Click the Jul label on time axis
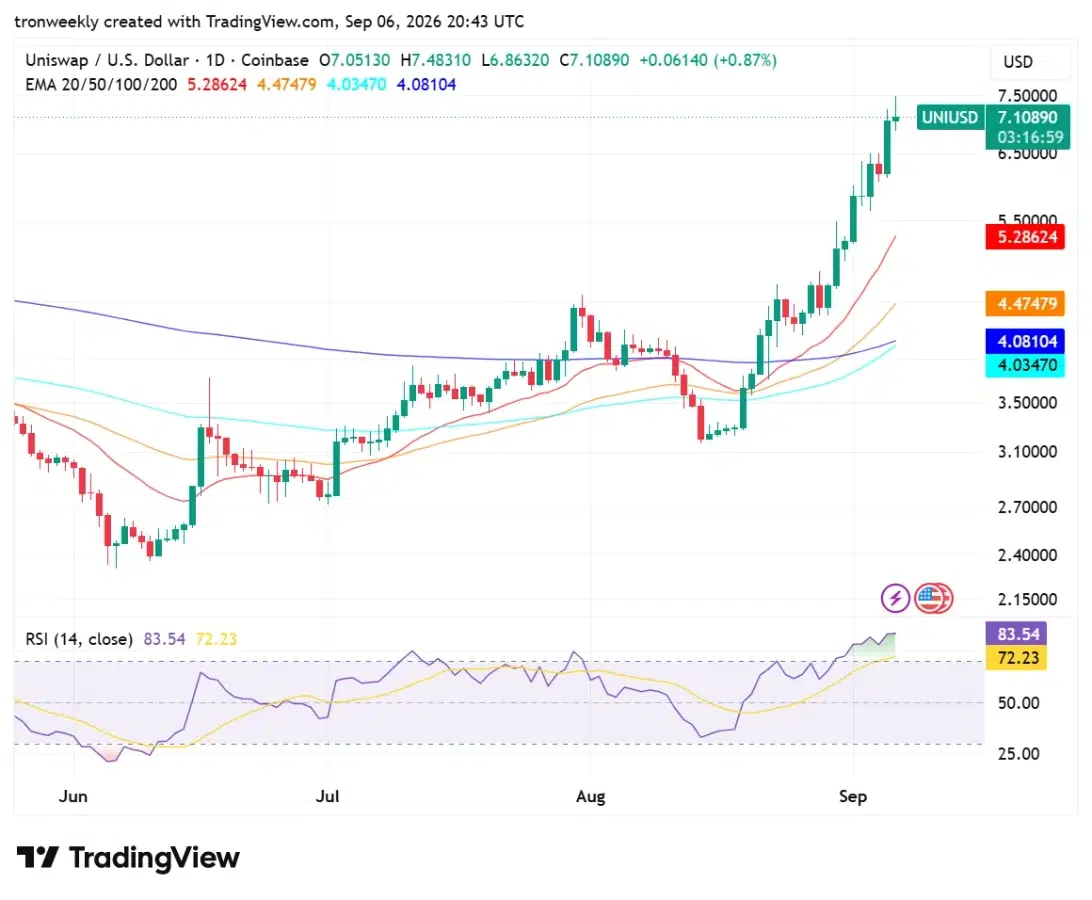Screen dimensions: 1092x900 [x=327, y=796]
